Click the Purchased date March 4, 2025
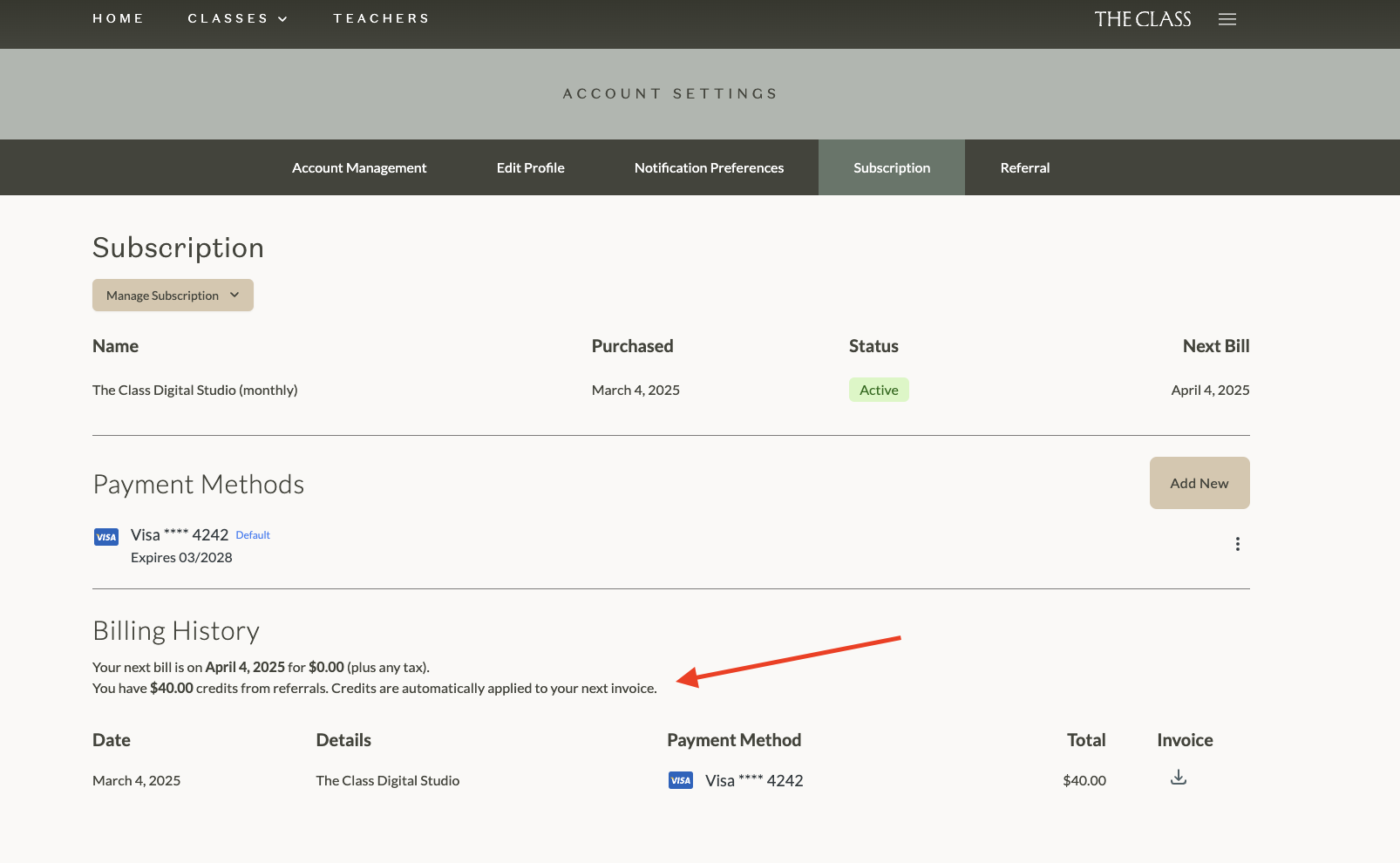Image resolution: width=1400 pixels, height=863 pixels. (x=635, y=390)
